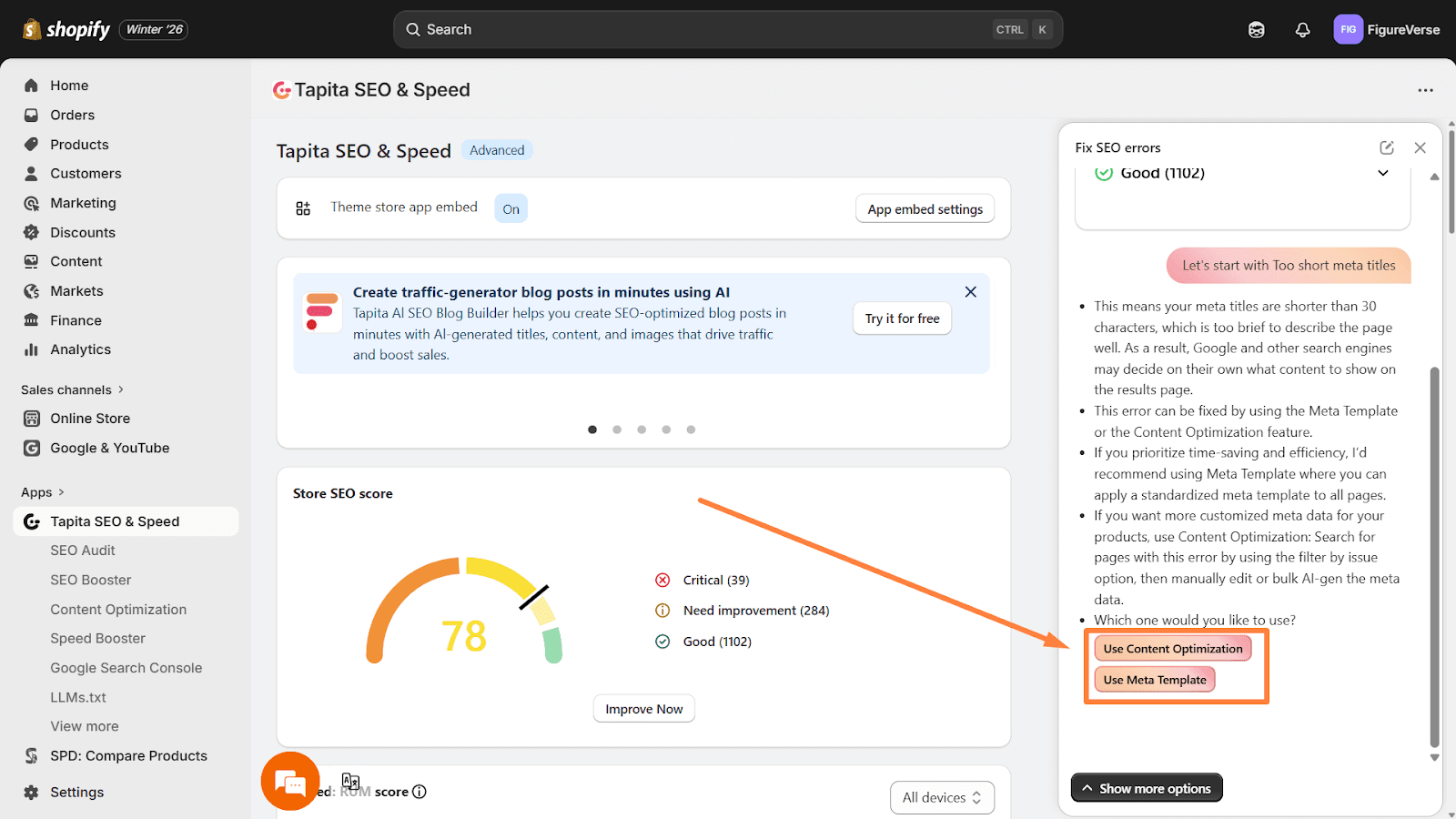This screenshot has width=1456, height=819.
Task: Navigate to Google Search Console
Action: point(126,667)
